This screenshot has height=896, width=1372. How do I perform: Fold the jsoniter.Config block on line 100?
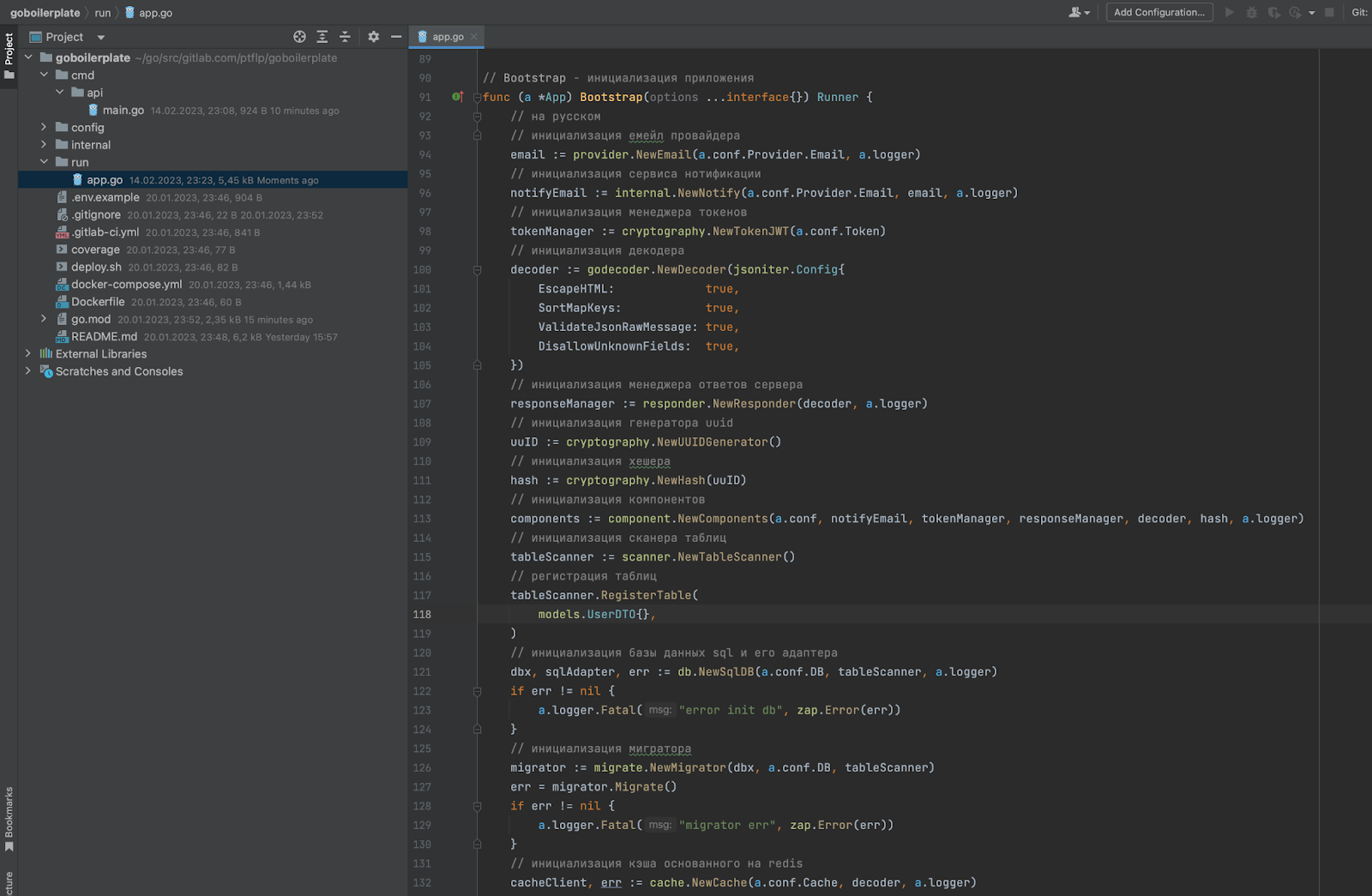tap(478, 270)
